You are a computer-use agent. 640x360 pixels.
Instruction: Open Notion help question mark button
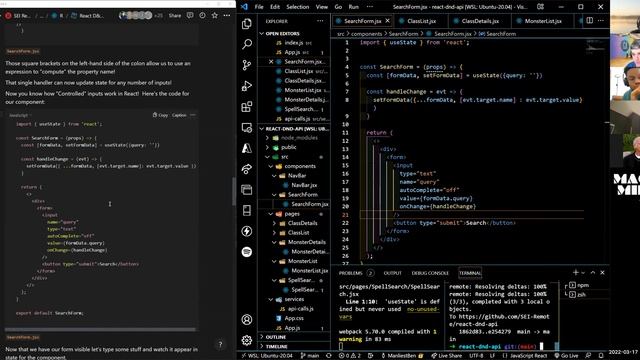[220, 344]
